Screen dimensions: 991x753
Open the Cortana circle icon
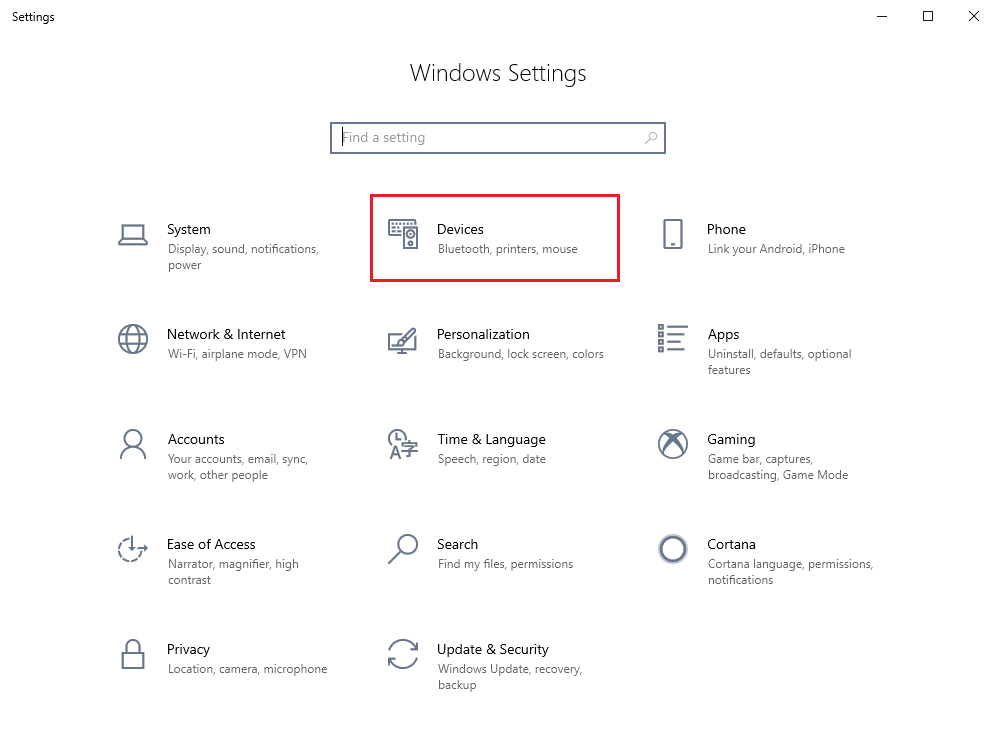coord(672,549)
